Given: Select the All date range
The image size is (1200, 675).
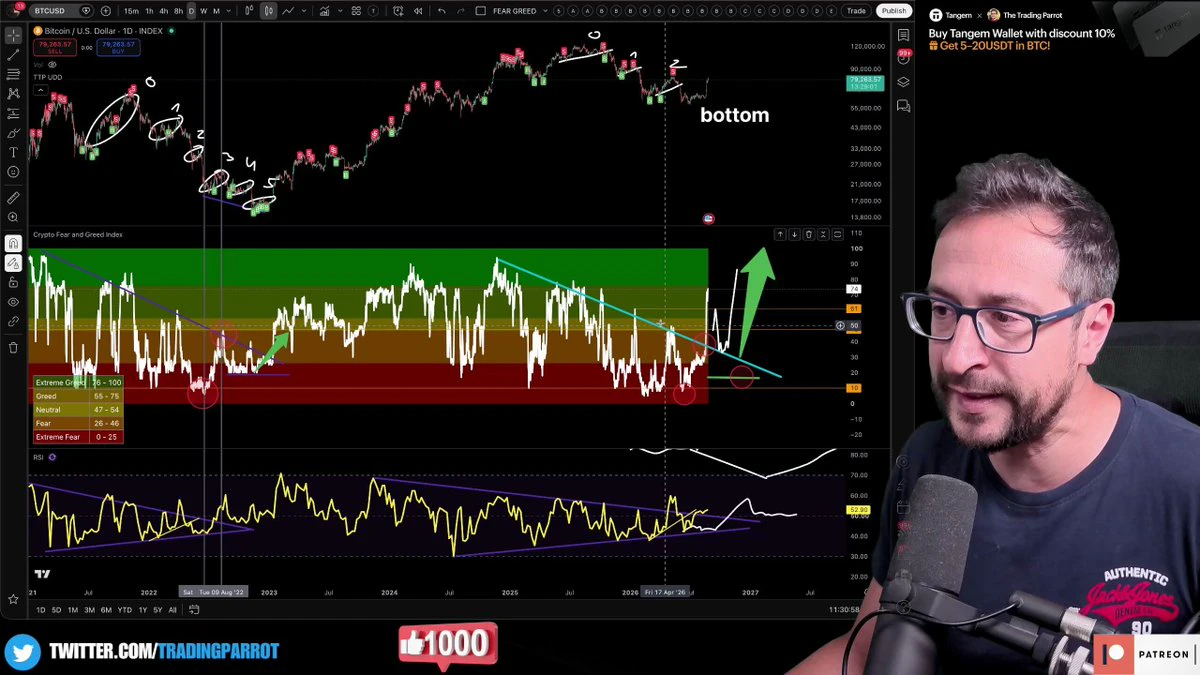Looking at the screenshot, I should point(172,610).
